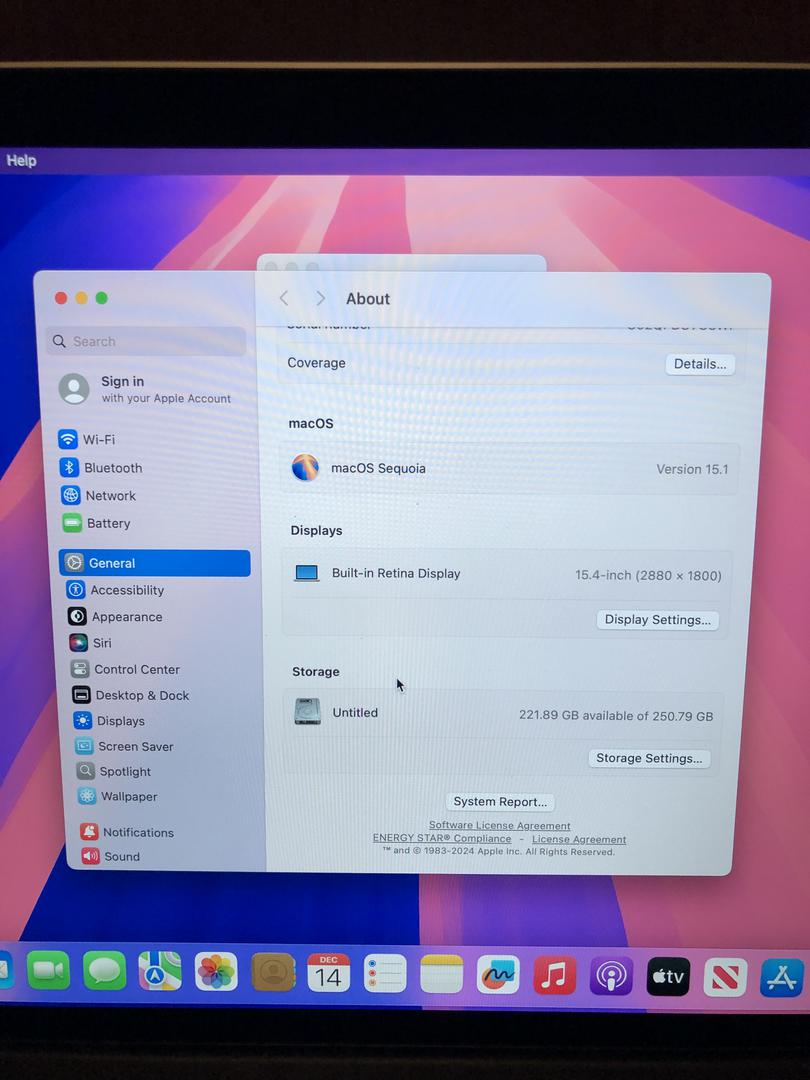Open Sound settings
Viewport: 810px width, 1080px height.
click(110, 856)
